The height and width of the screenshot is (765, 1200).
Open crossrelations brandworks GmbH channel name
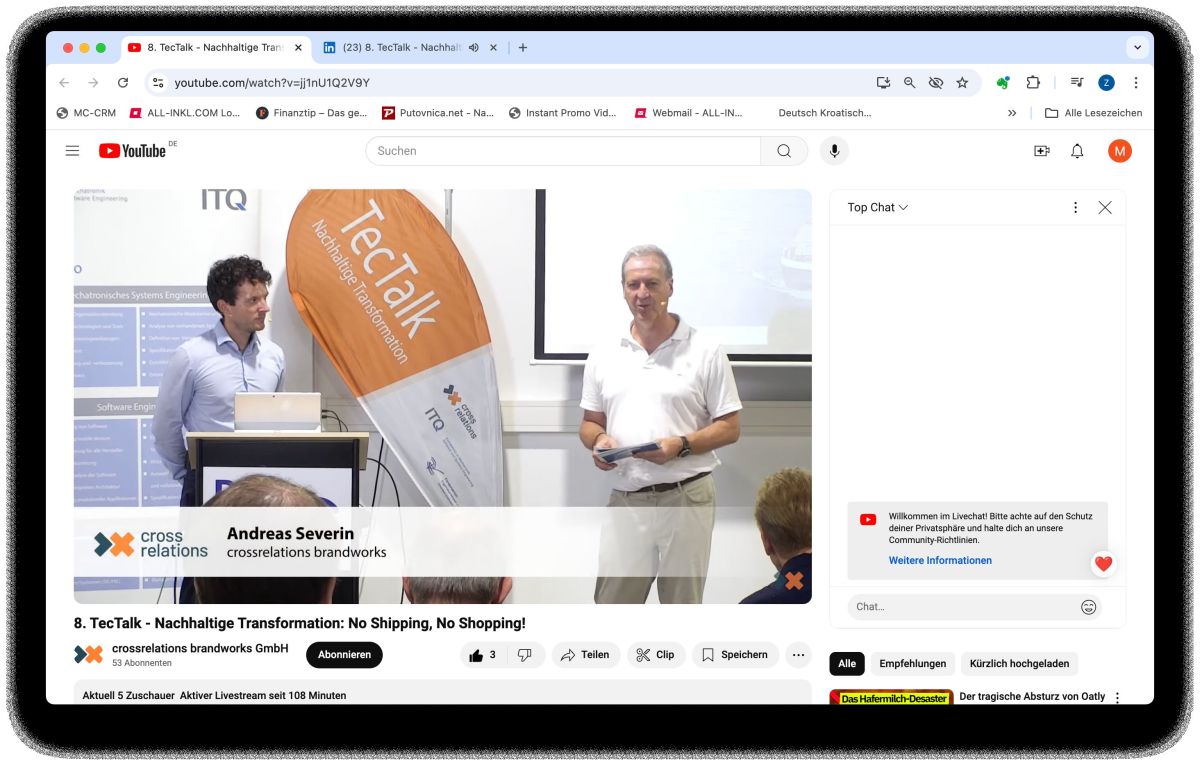[x=200, y=648]
